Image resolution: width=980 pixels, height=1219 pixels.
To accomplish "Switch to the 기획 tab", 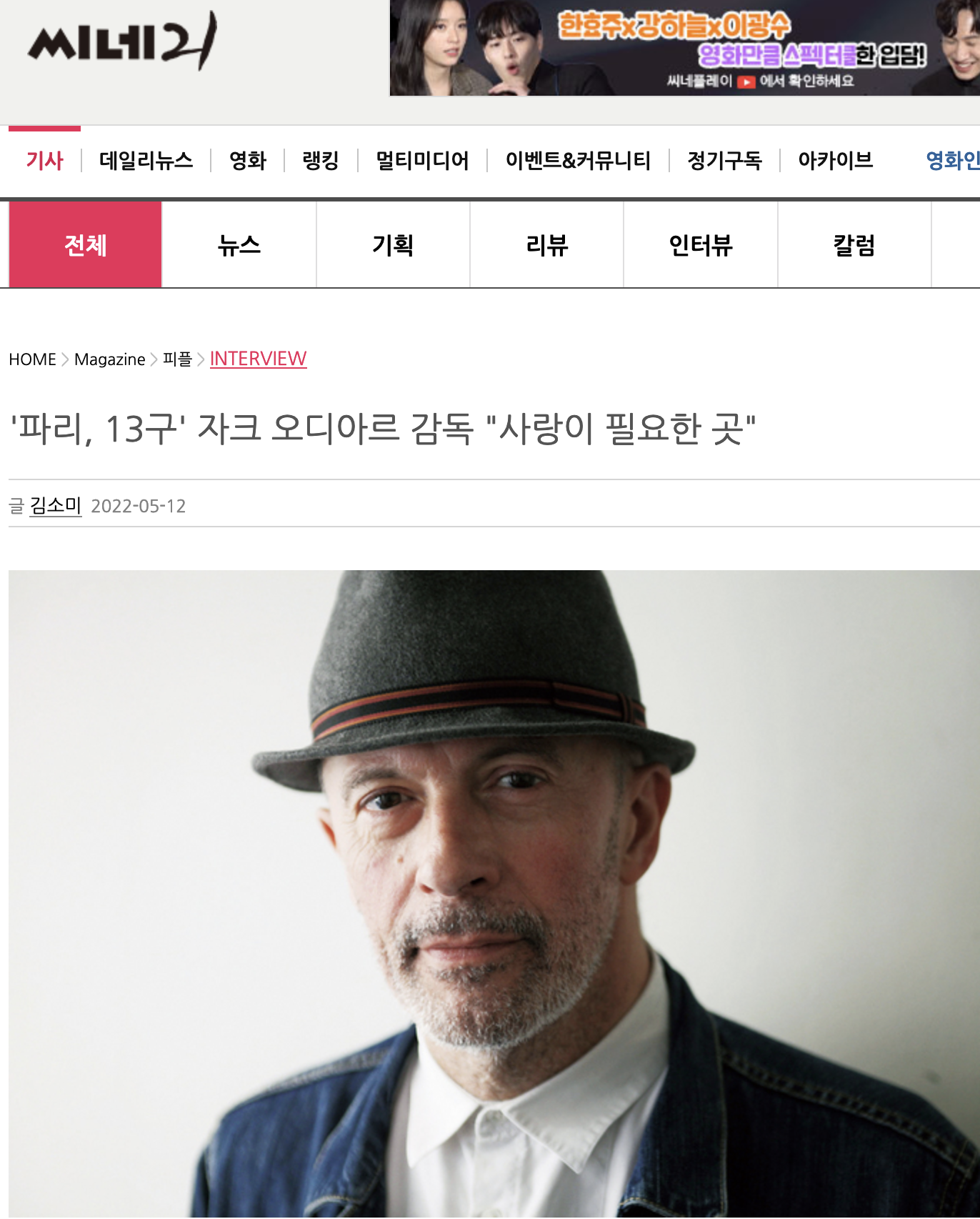I will 393,245.
